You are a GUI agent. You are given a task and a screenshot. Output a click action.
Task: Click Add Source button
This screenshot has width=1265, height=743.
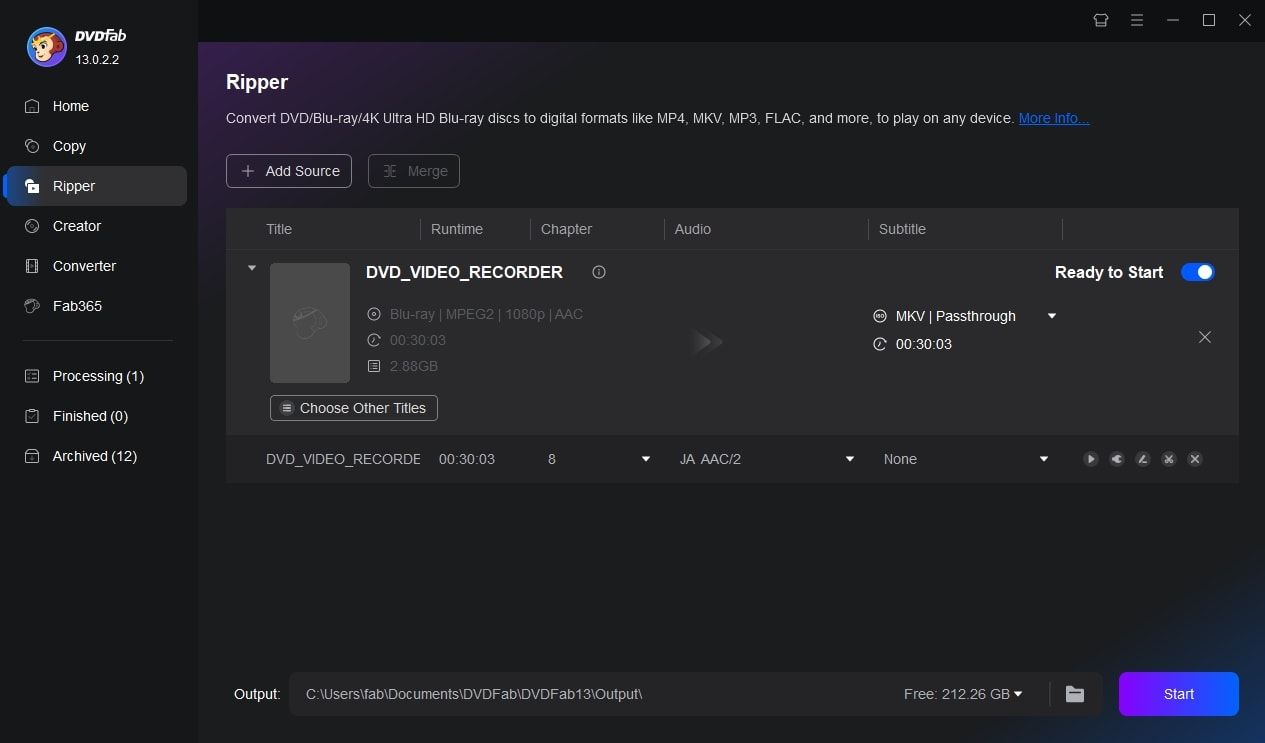pyautogui.click(x=289, y=171)
